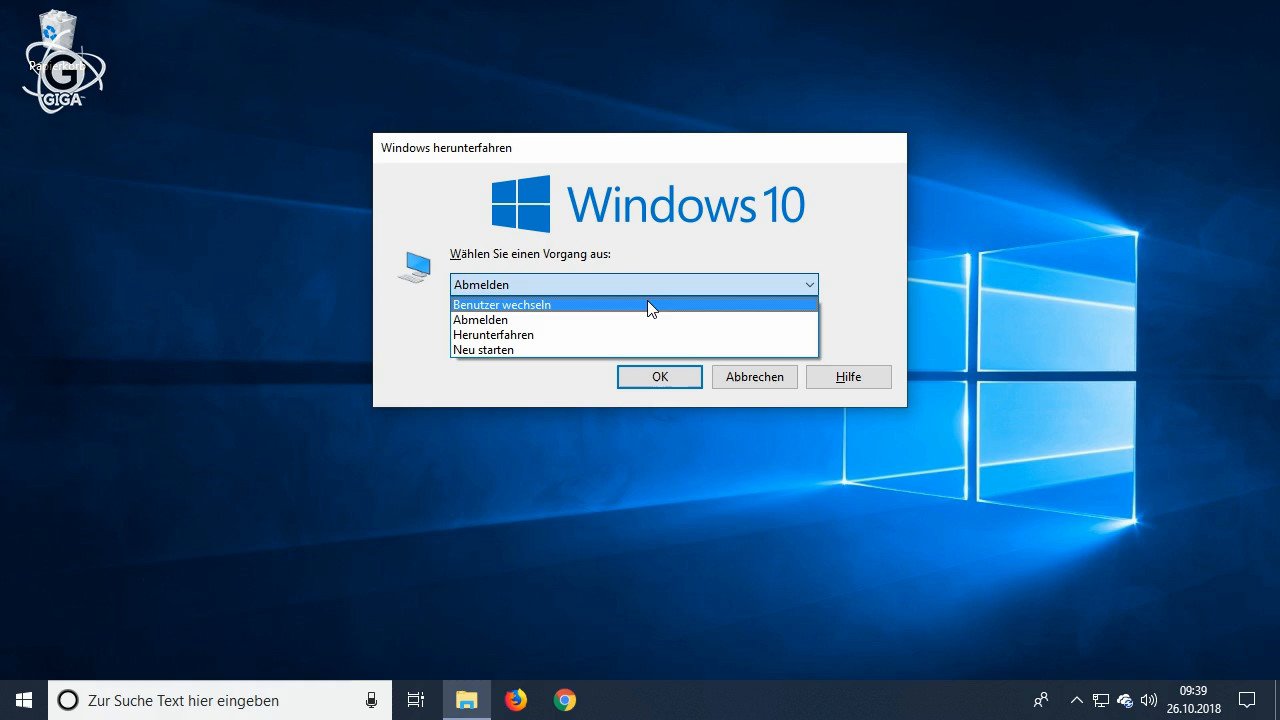Open the Hilfe button

click(849, 377)
